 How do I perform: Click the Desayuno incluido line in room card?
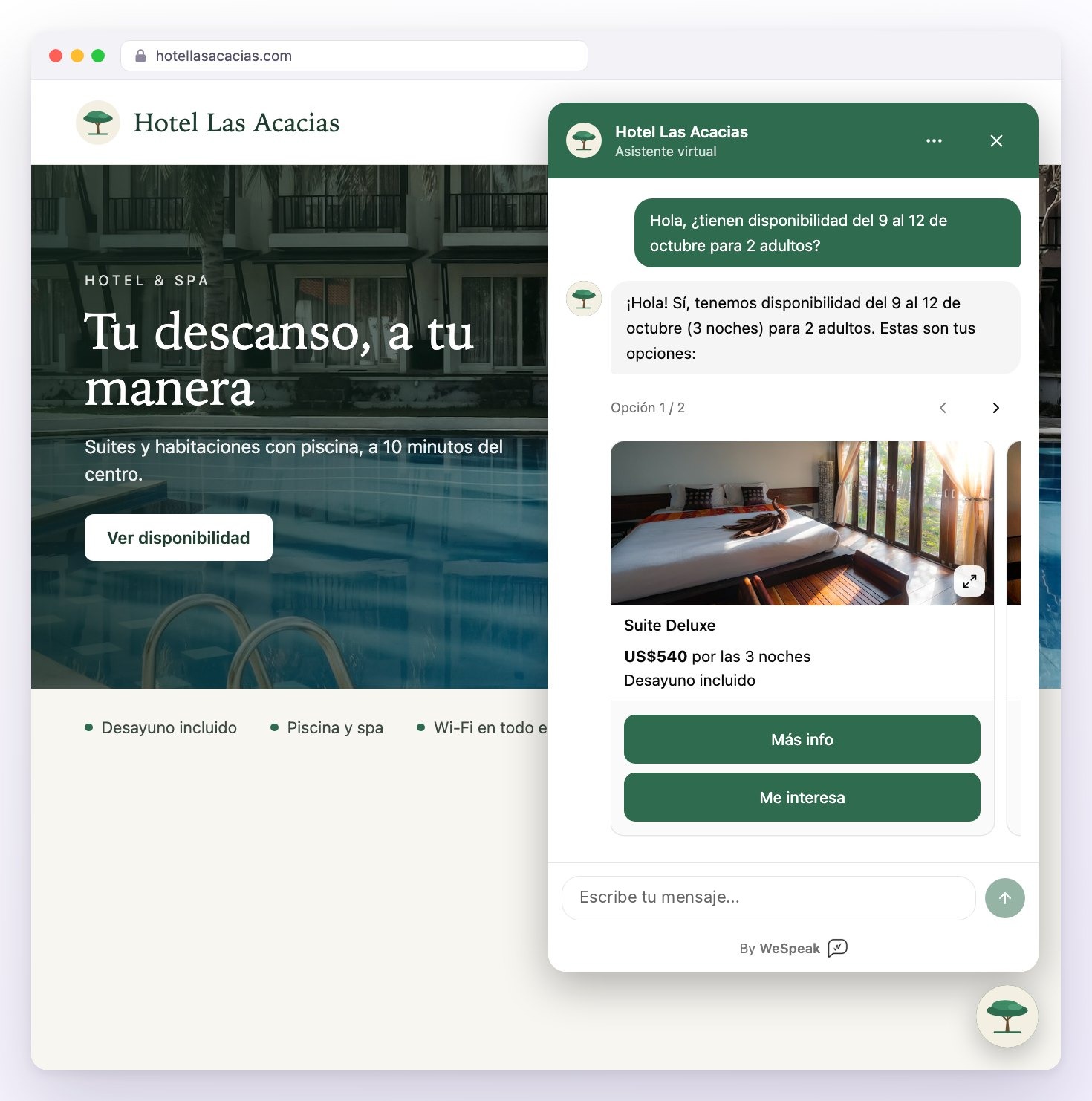click(689, 681)
